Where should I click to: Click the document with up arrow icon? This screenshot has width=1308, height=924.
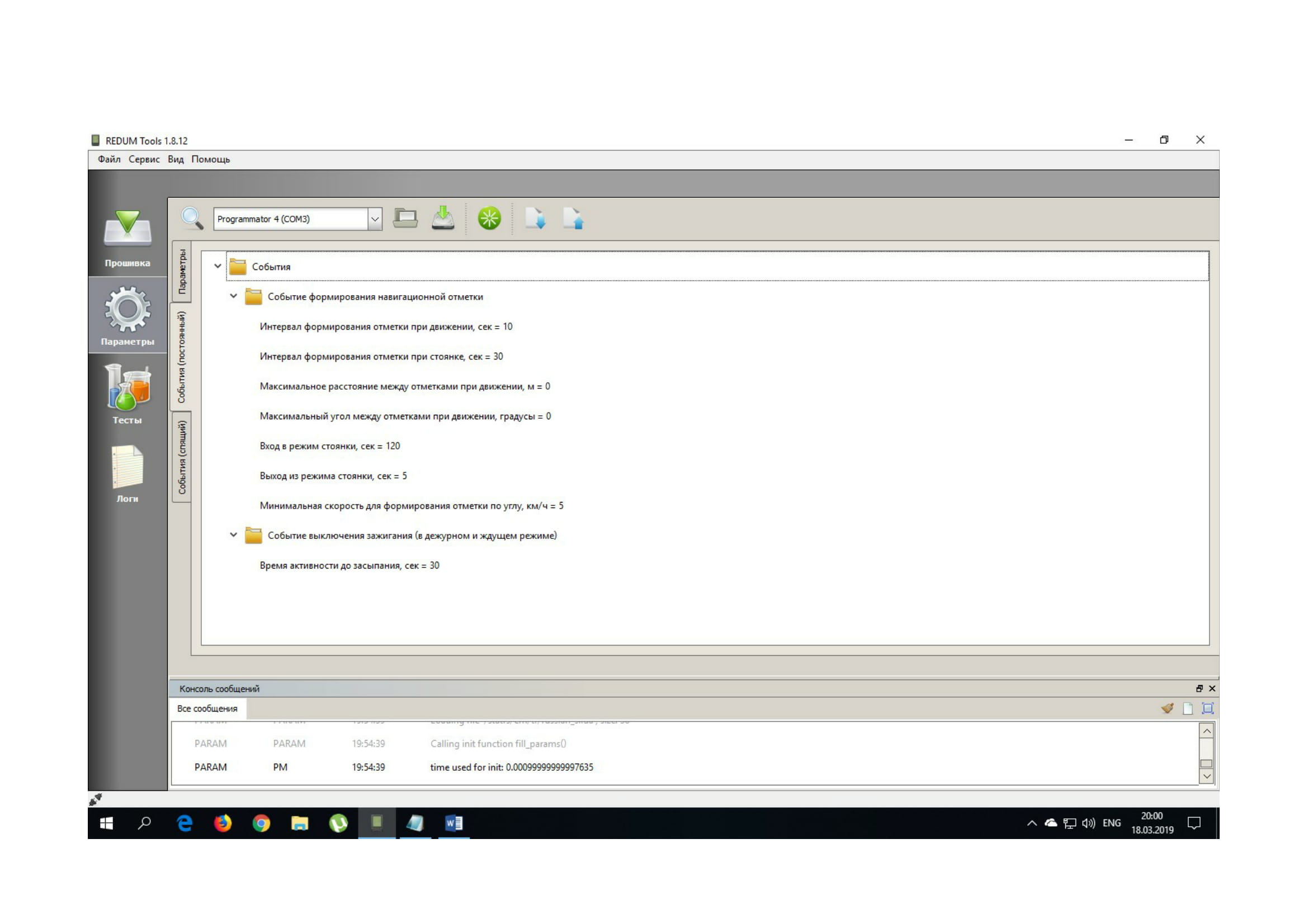click(x=573, y=219)
